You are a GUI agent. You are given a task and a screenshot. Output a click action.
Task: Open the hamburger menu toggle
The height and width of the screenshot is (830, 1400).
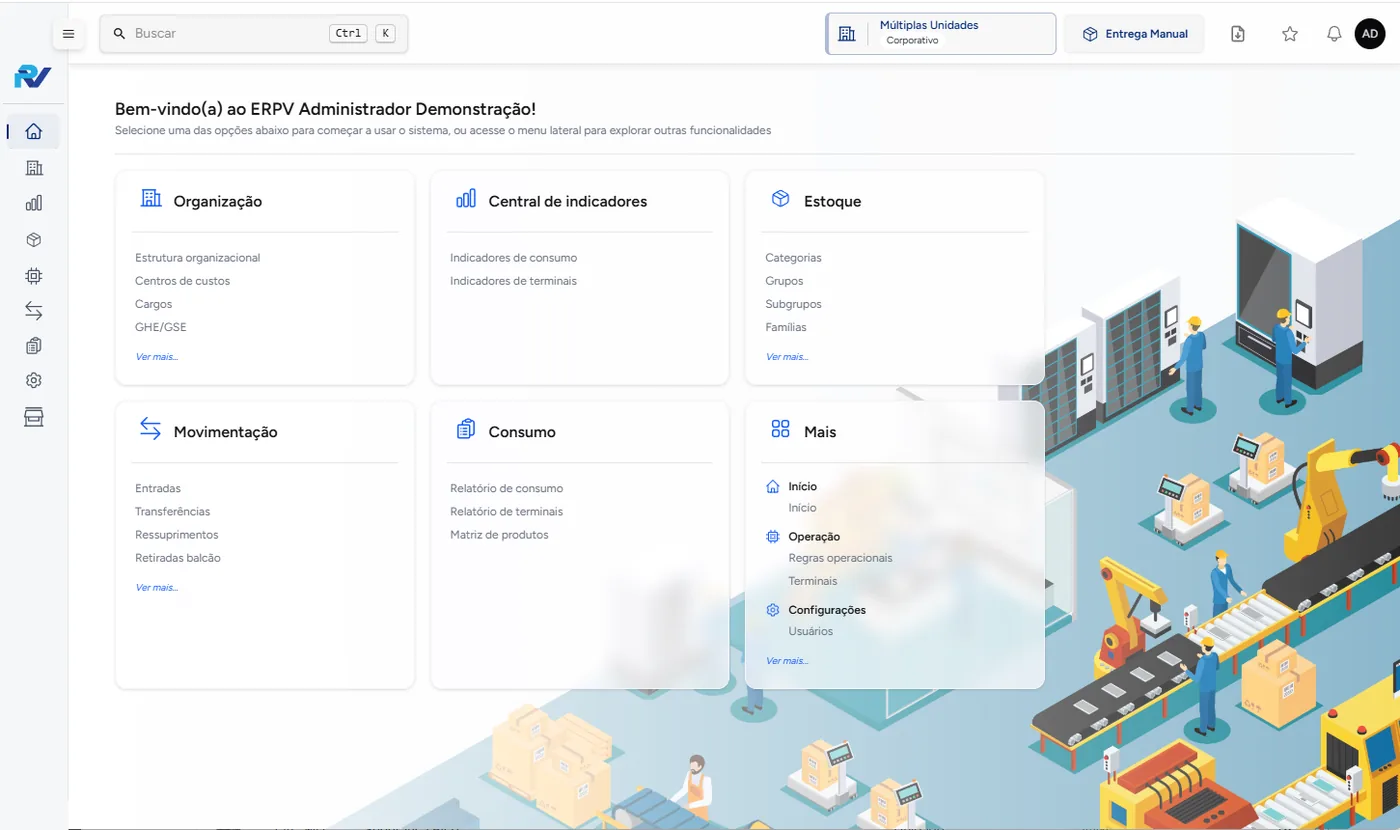pos(68,34)
